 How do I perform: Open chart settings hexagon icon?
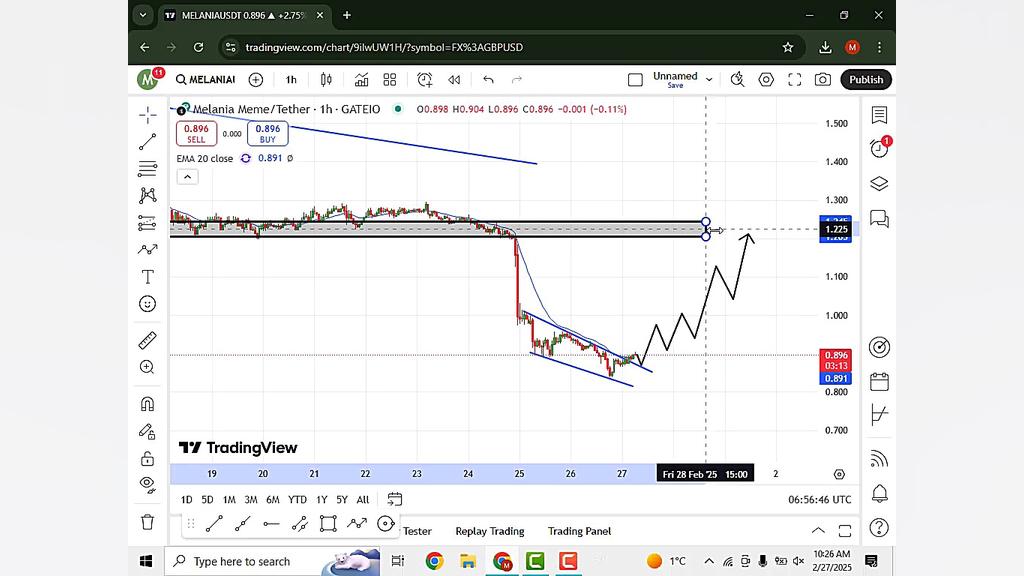click(x=766, y=80)
